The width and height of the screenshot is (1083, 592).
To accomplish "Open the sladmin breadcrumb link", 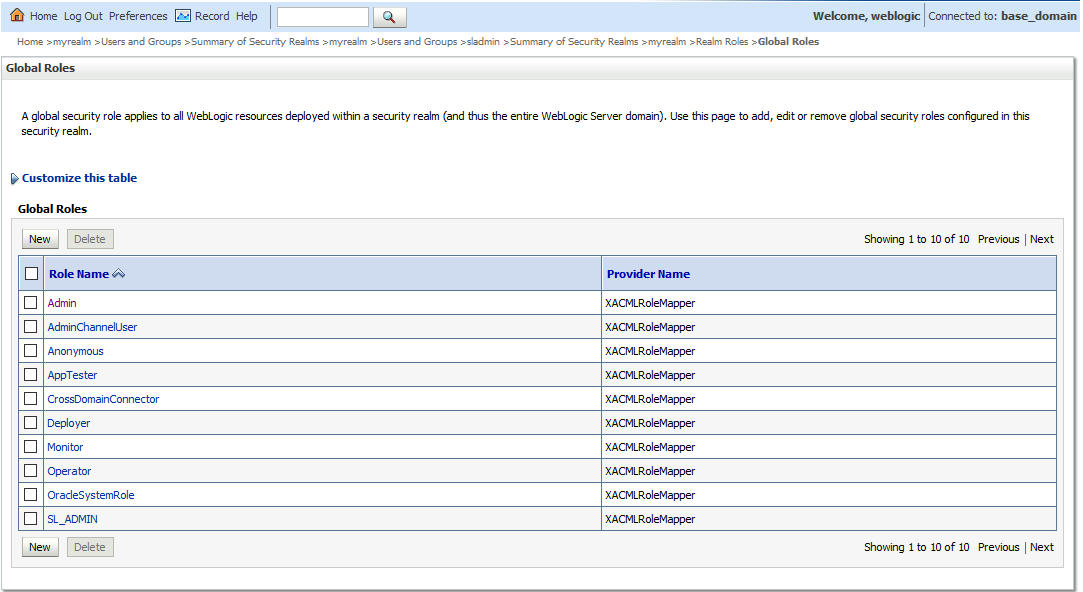I will 483,41.
